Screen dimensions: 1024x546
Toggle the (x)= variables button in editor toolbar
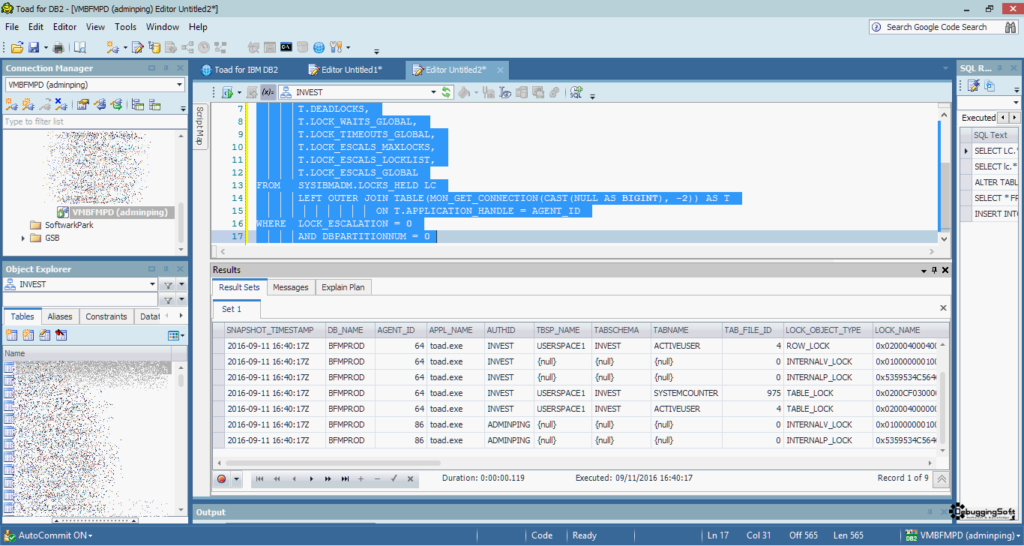point(268,92)
